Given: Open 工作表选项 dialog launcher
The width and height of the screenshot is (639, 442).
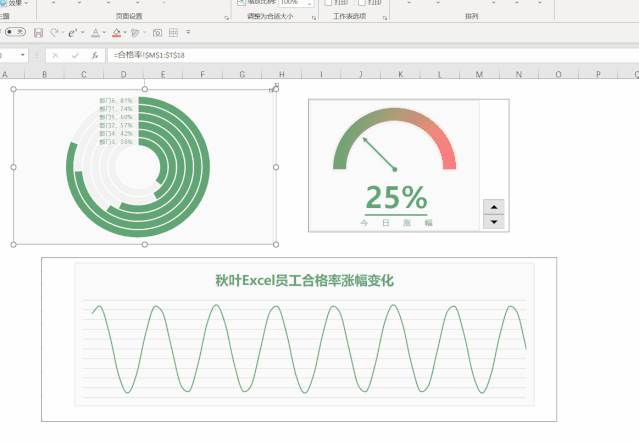Looking at the screenshot, I should pyautogui.click(x=385, y=18).
